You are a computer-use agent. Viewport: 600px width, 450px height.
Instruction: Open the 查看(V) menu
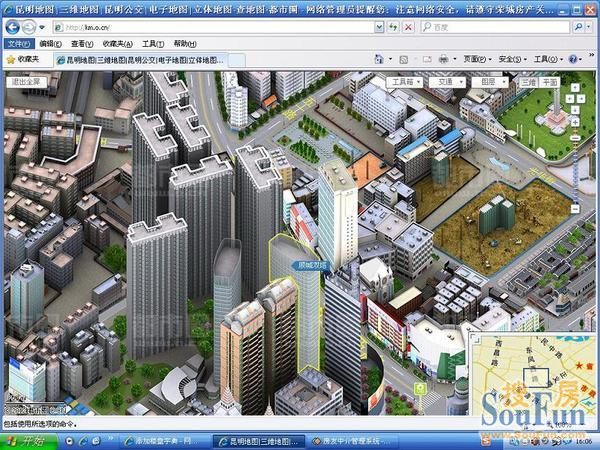pos(78,44)
